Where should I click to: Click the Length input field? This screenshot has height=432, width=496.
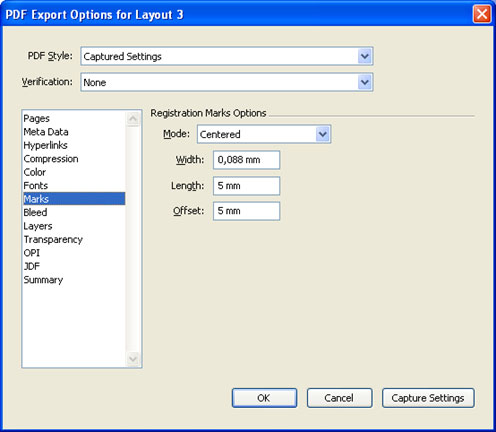pyautogui.click(x=246, y=186)
